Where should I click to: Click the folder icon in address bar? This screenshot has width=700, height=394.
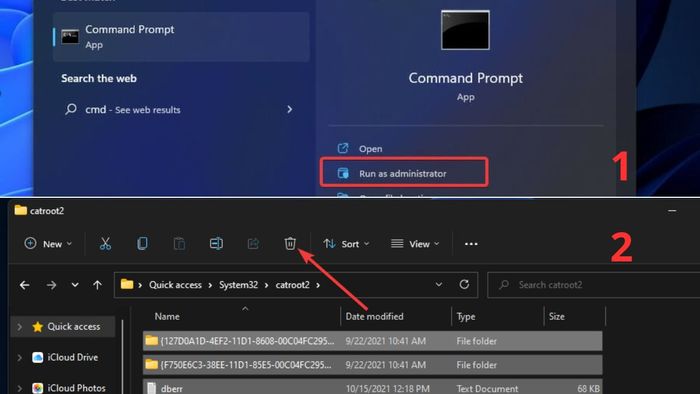127,284
